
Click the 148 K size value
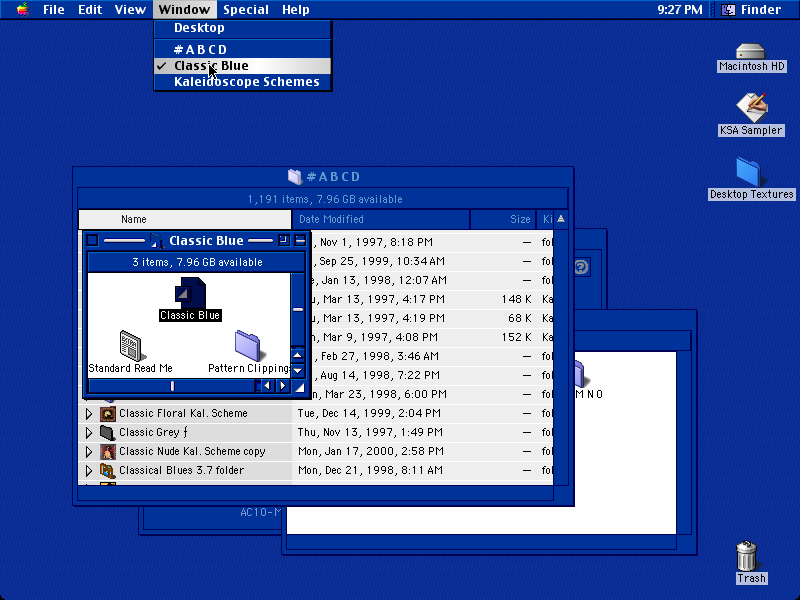click(516, 299)
